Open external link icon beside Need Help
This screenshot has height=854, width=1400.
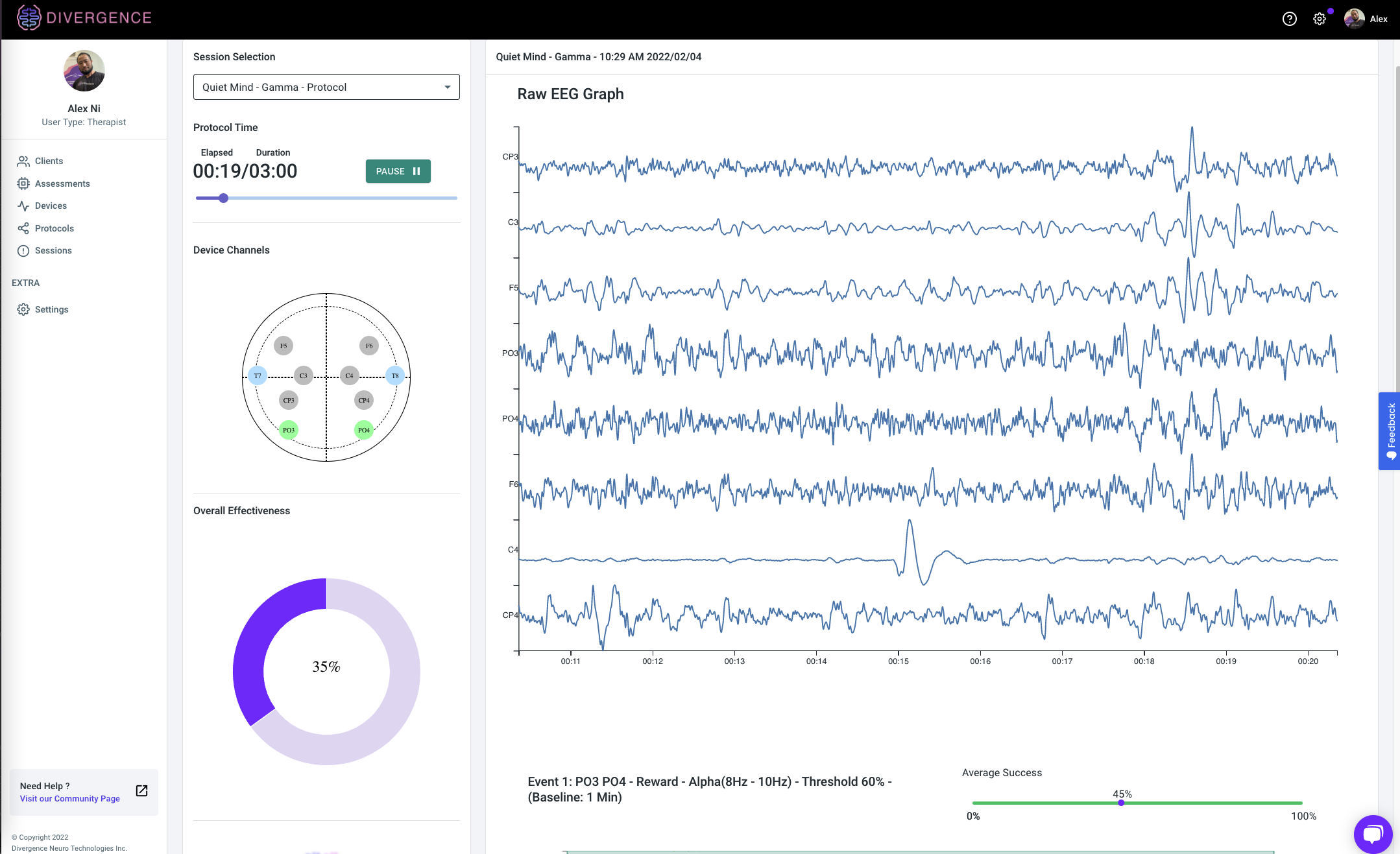(x=141, y=790)
